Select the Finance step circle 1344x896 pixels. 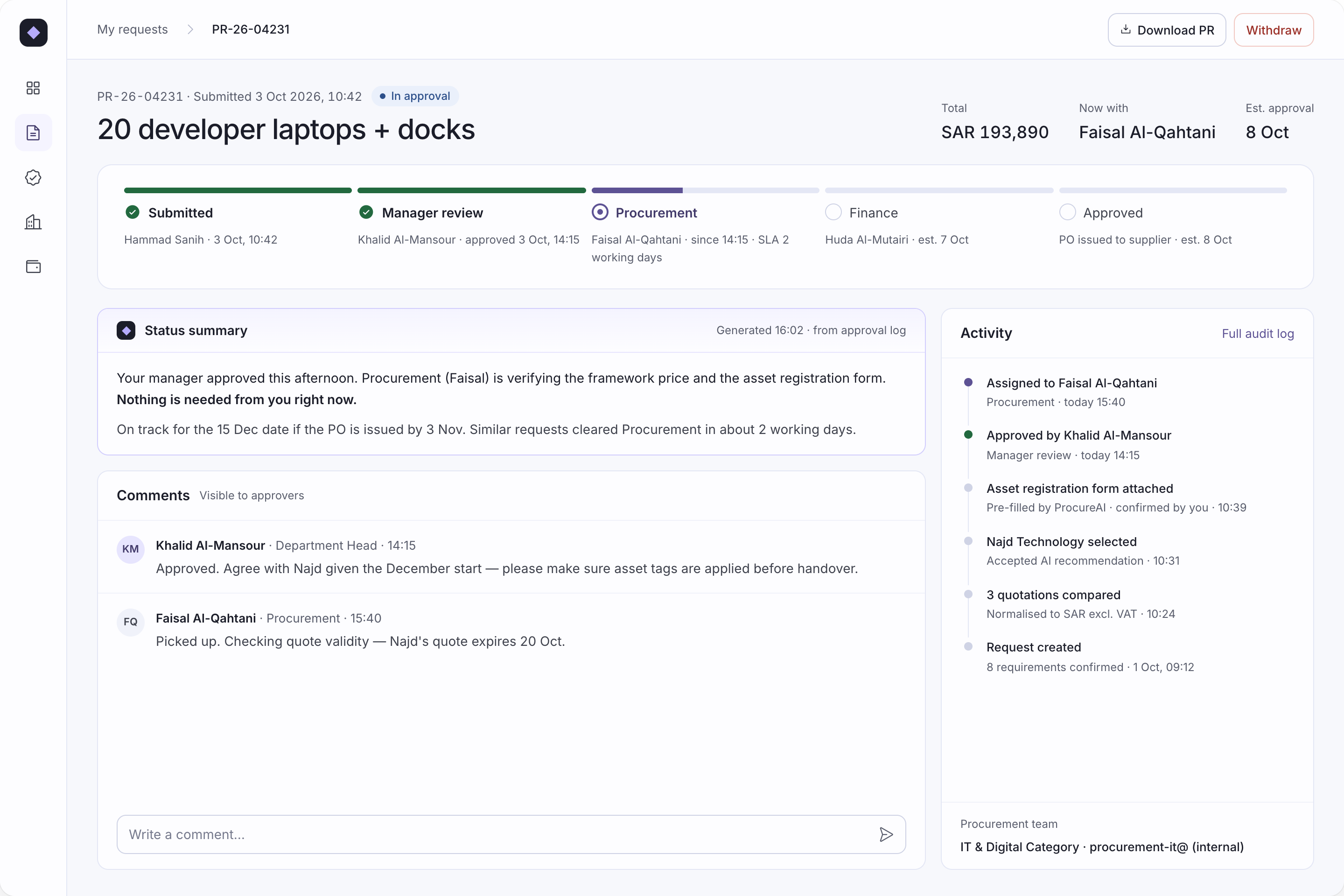point(833,213)
